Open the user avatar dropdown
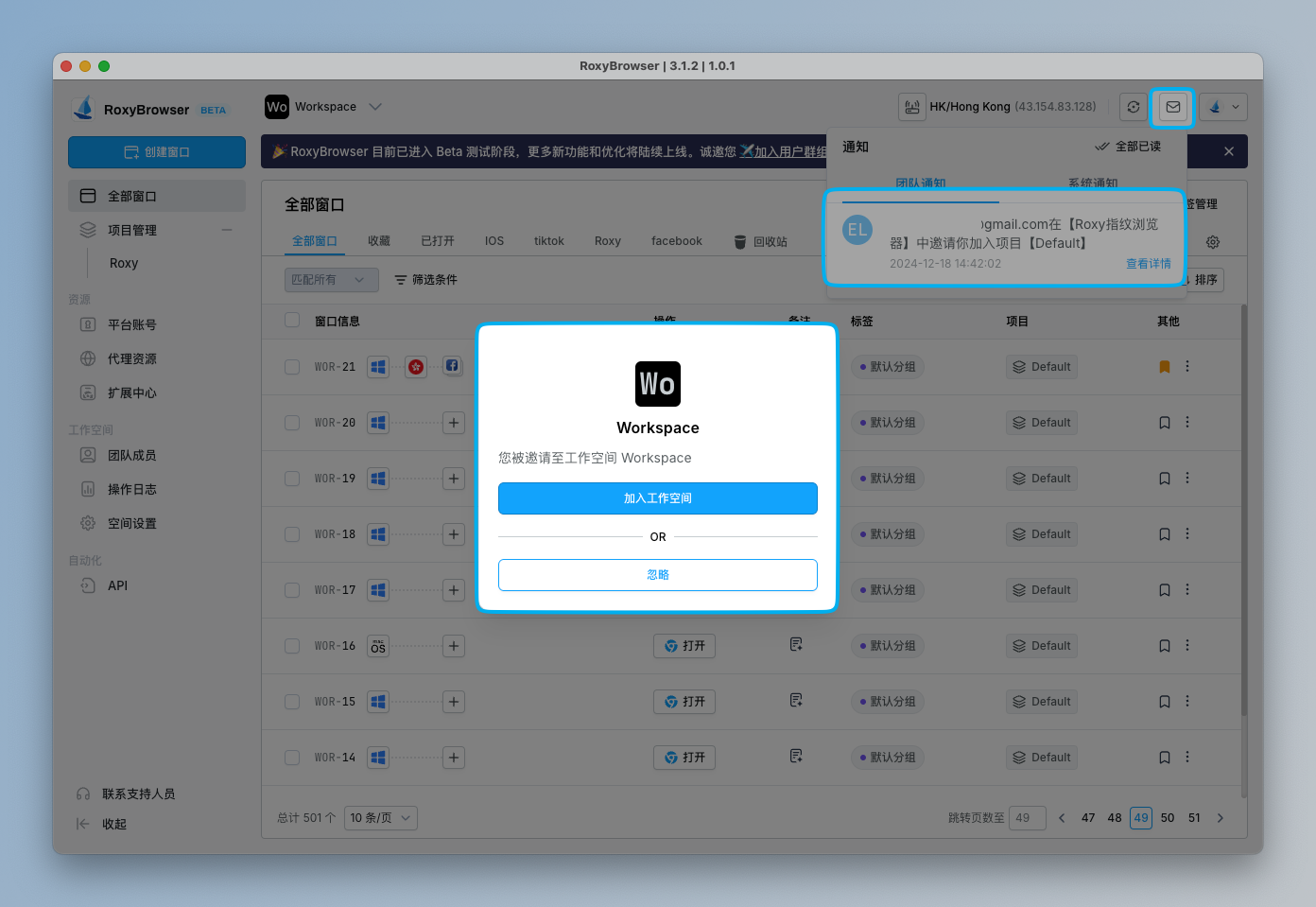1316x907 pixels. point(1223,107)
